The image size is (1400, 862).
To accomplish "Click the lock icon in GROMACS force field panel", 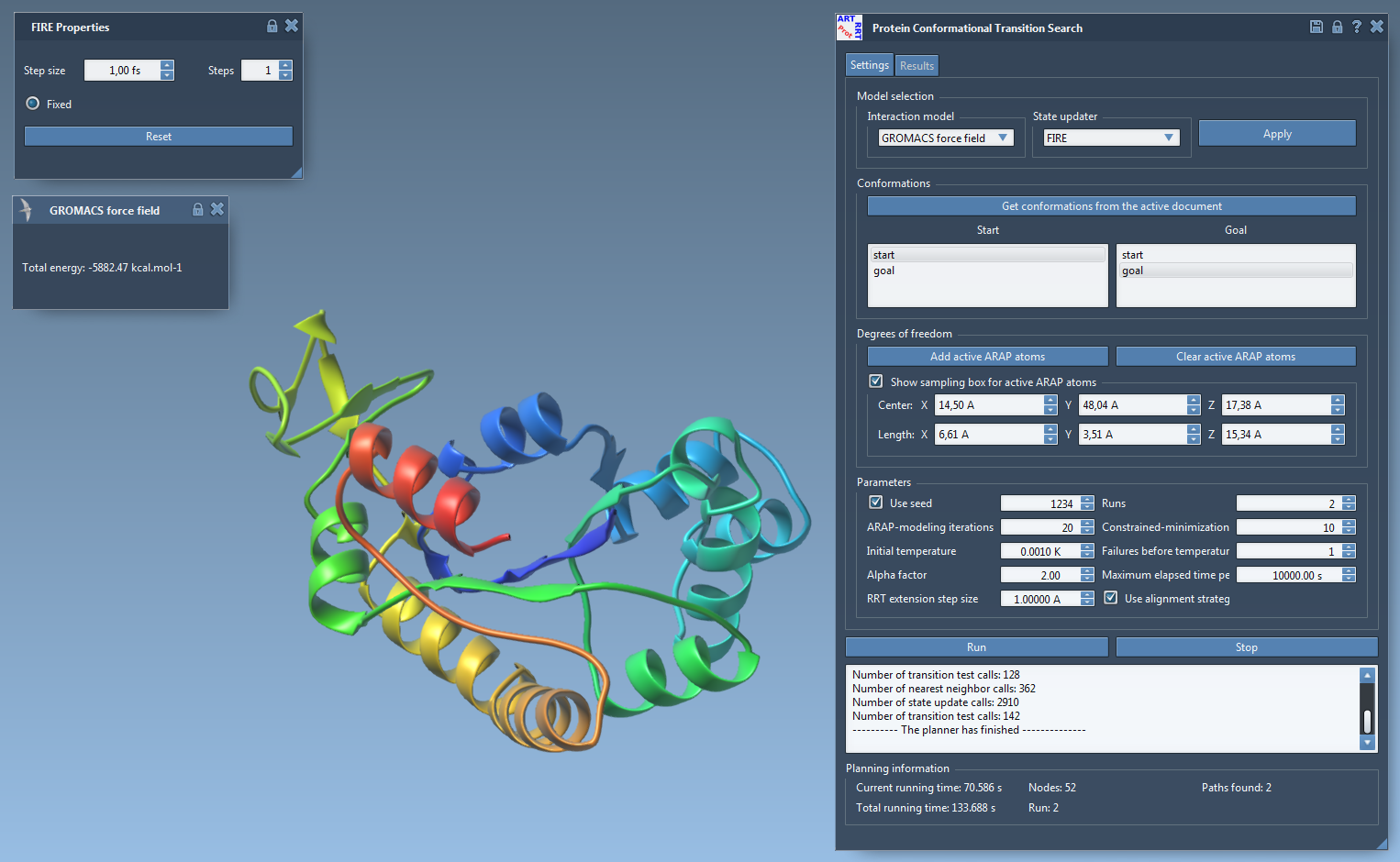I will tap(197, 209).
